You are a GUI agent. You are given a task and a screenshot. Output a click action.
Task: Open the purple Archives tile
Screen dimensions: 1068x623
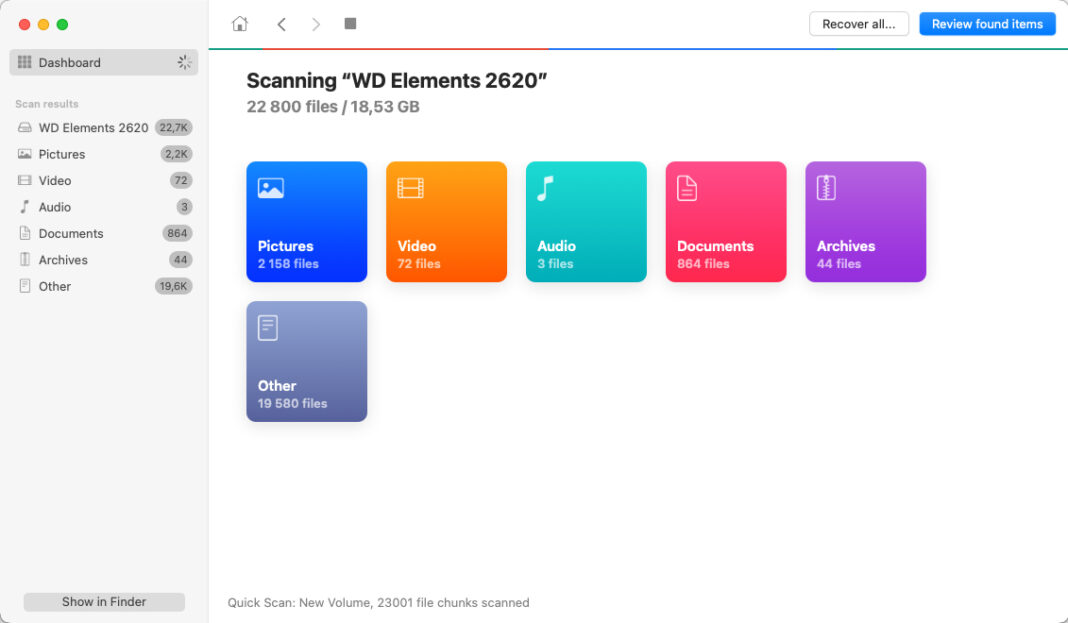(x=866, y=221)
